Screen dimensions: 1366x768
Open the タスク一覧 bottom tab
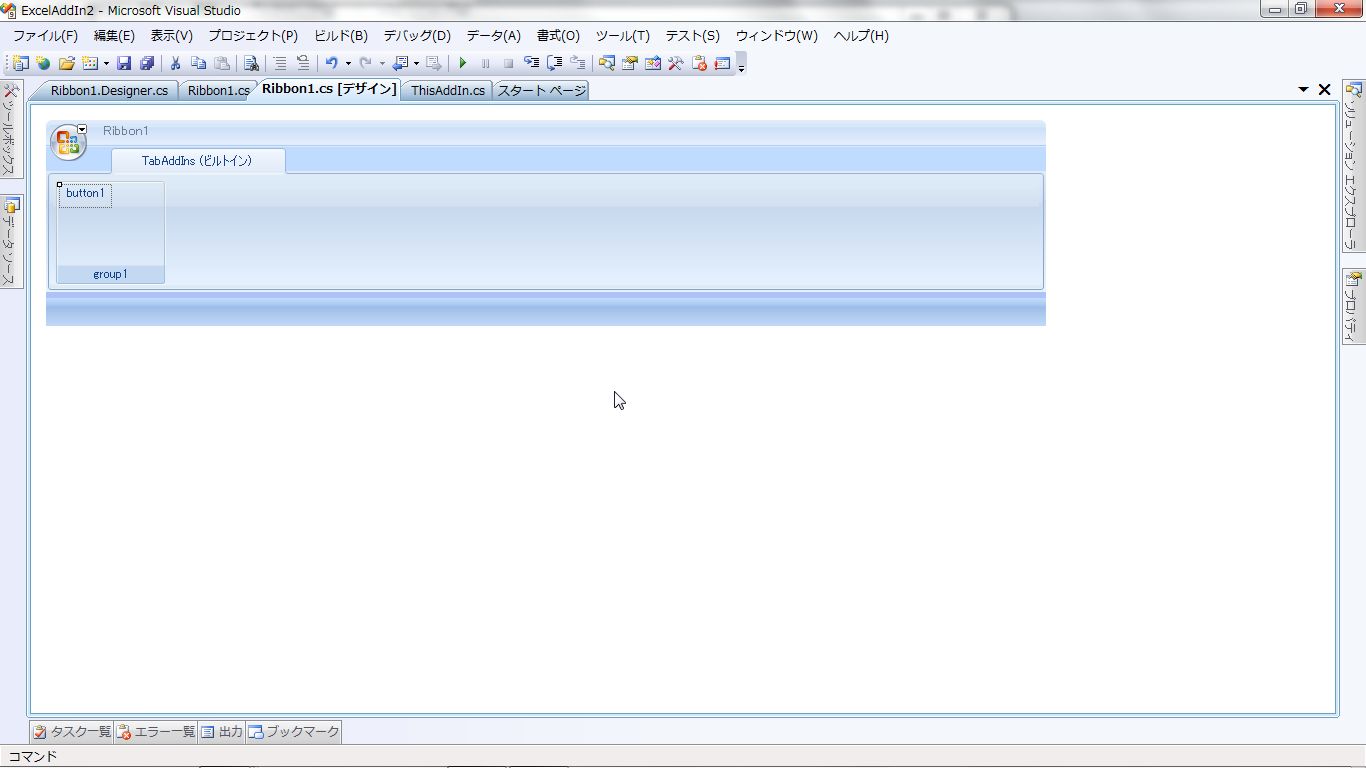click(x=72, y=732)
